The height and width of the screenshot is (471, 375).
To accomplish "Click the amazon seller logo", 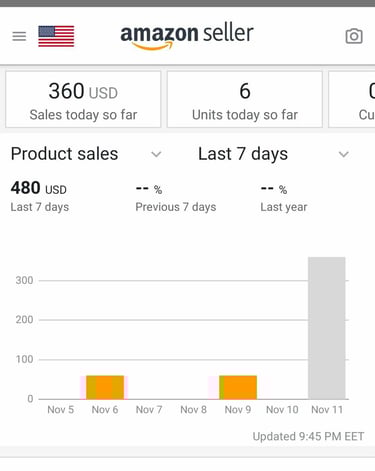I will 187,36.
